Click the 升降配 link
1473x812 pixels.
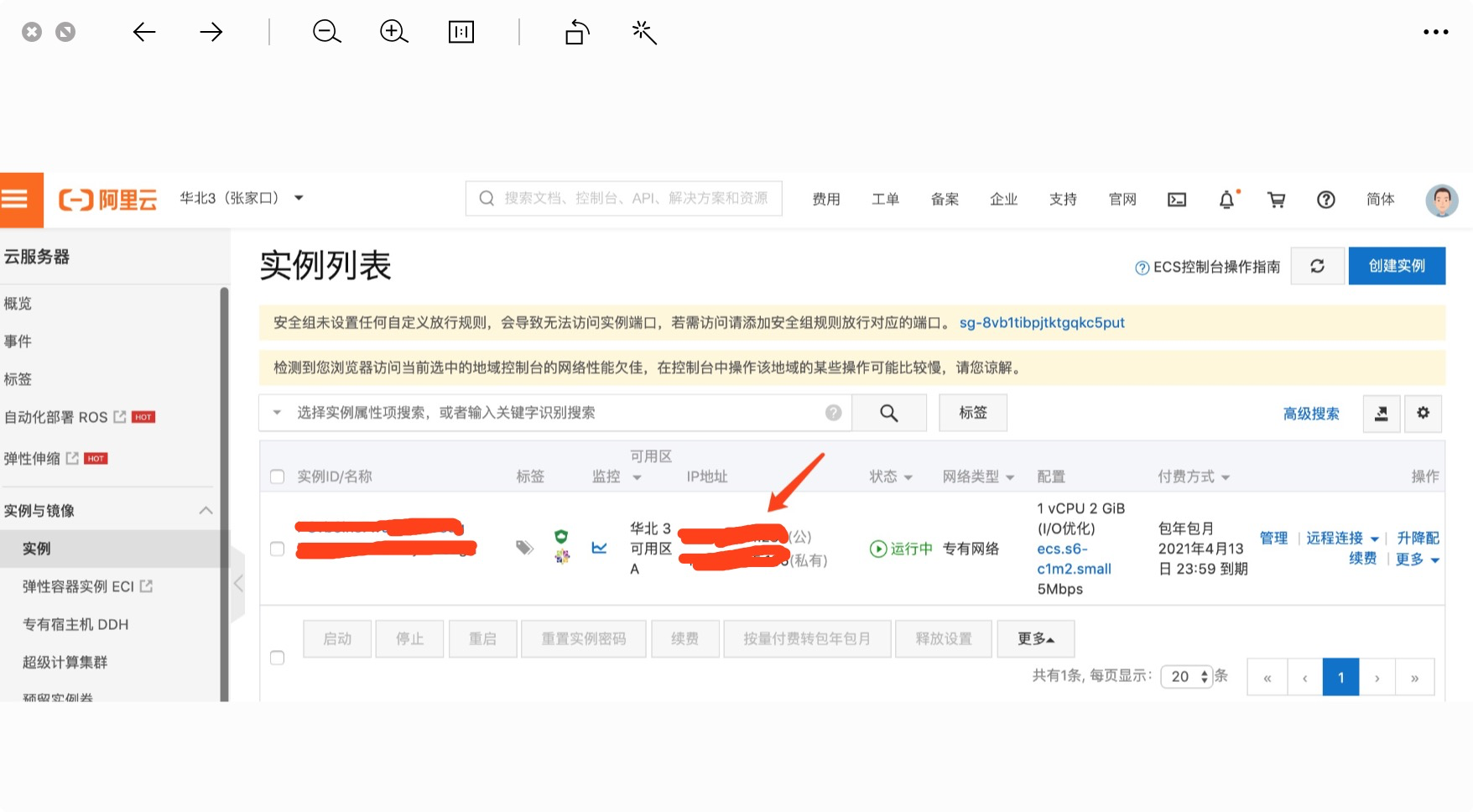coord(1418,539)
